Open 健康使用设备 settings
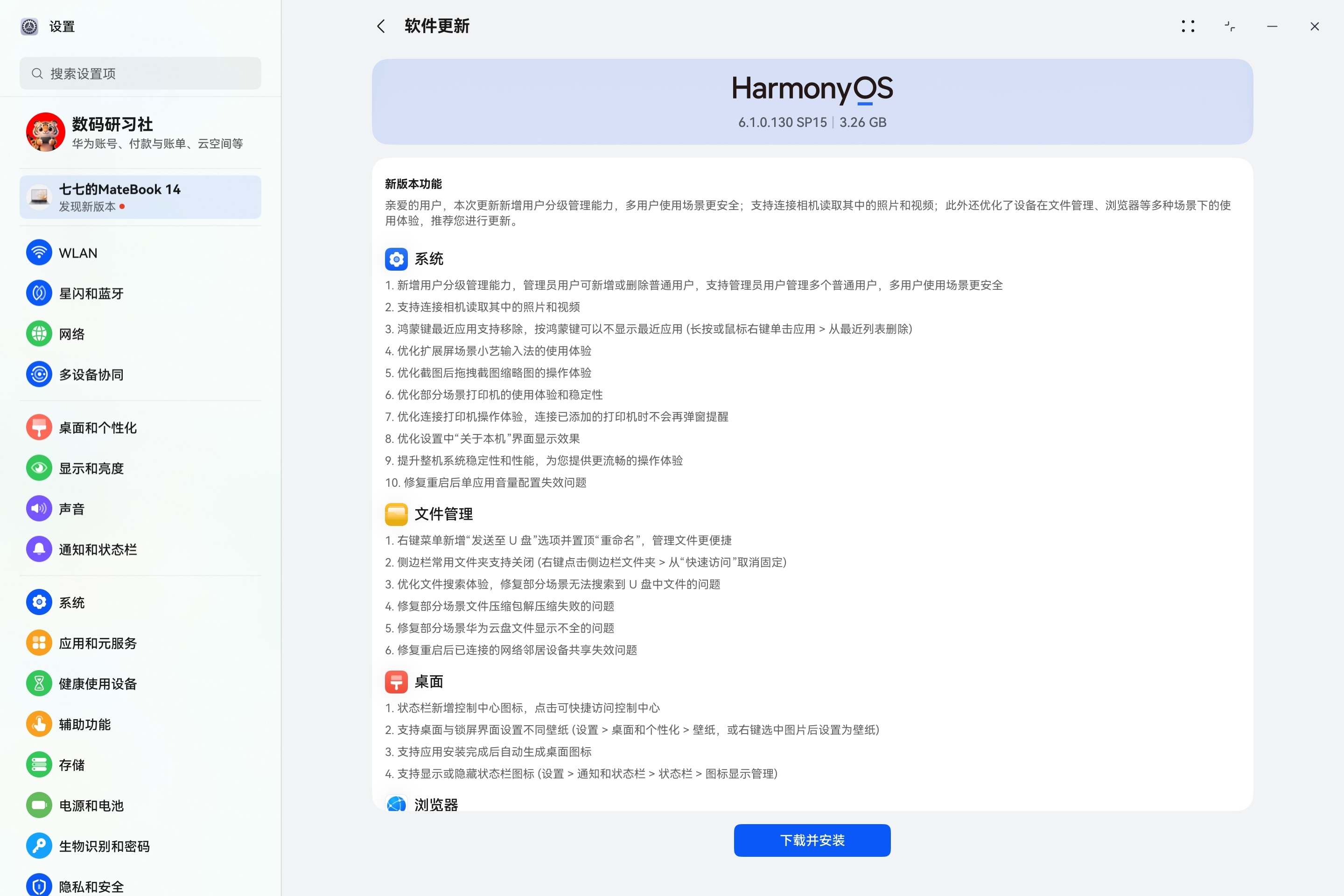The height and width of the screenshot is (896, 1344). point(140,683)
